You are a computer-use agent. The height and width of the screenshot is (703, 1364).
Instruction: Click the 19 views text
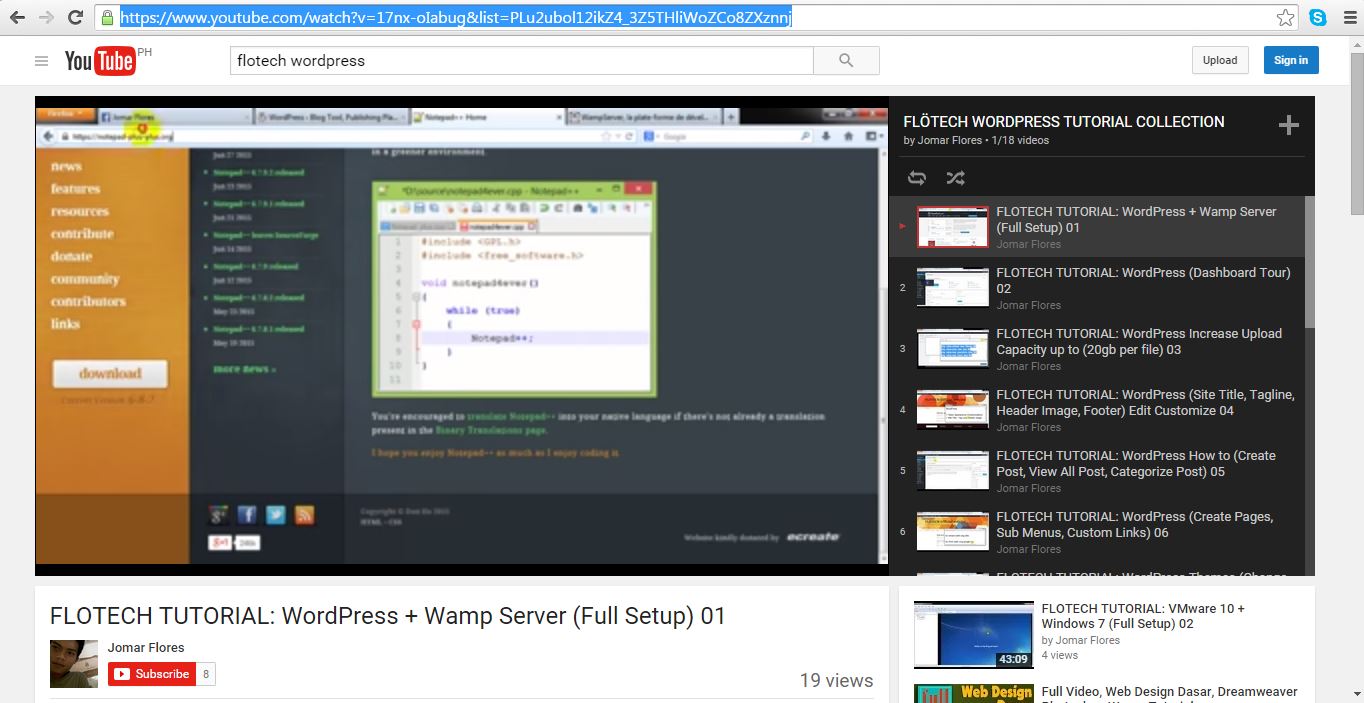[x=836, y=681]
